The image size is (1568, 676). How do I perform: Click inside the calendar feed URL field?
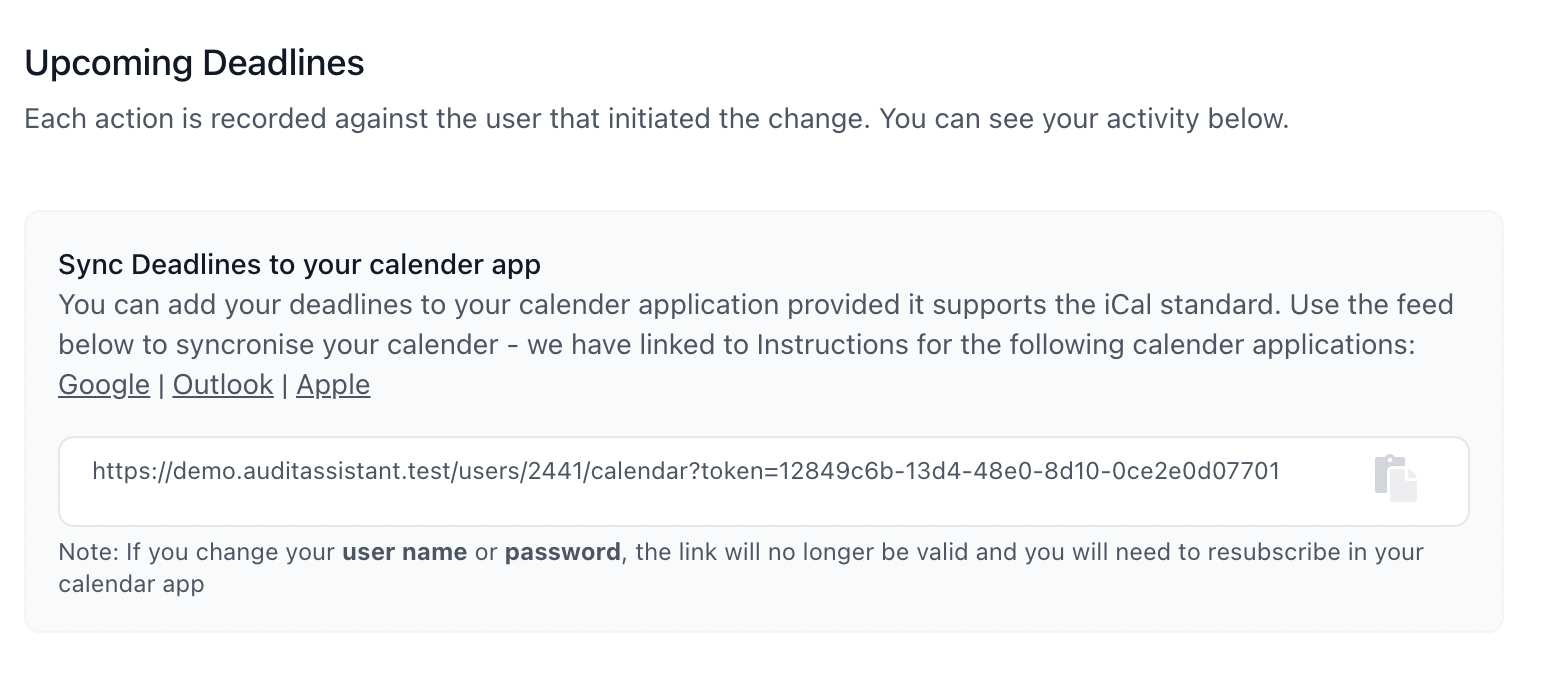(x=763, y=481)
